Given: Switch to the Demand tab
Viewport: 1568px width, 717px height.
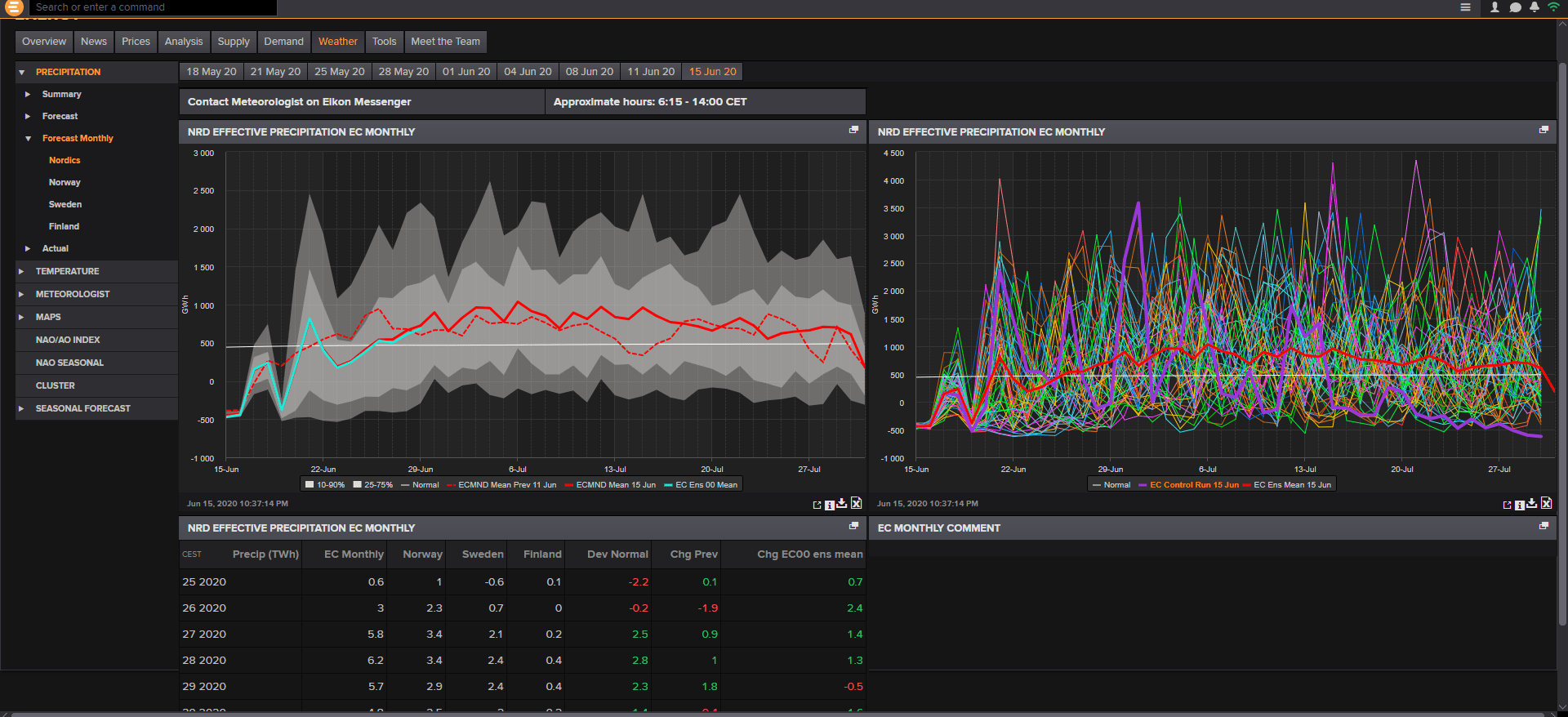Looking at the screenshot, I should point(283,42).
